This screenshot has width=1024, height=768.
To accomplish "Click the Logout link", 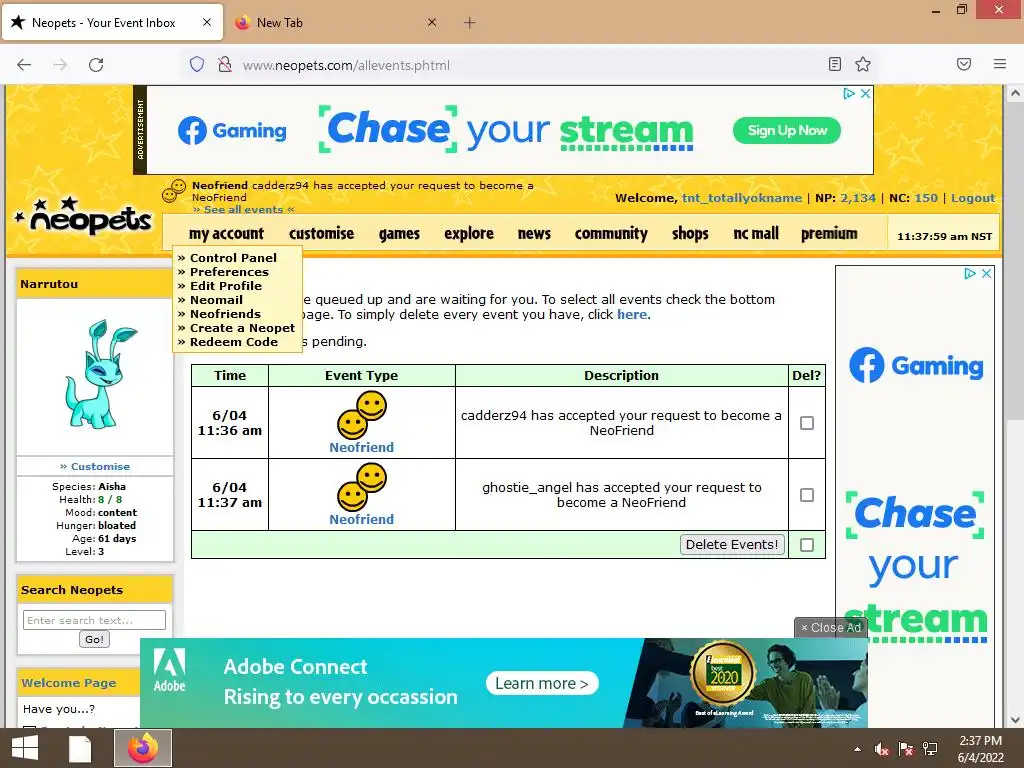I will point(973,198).
